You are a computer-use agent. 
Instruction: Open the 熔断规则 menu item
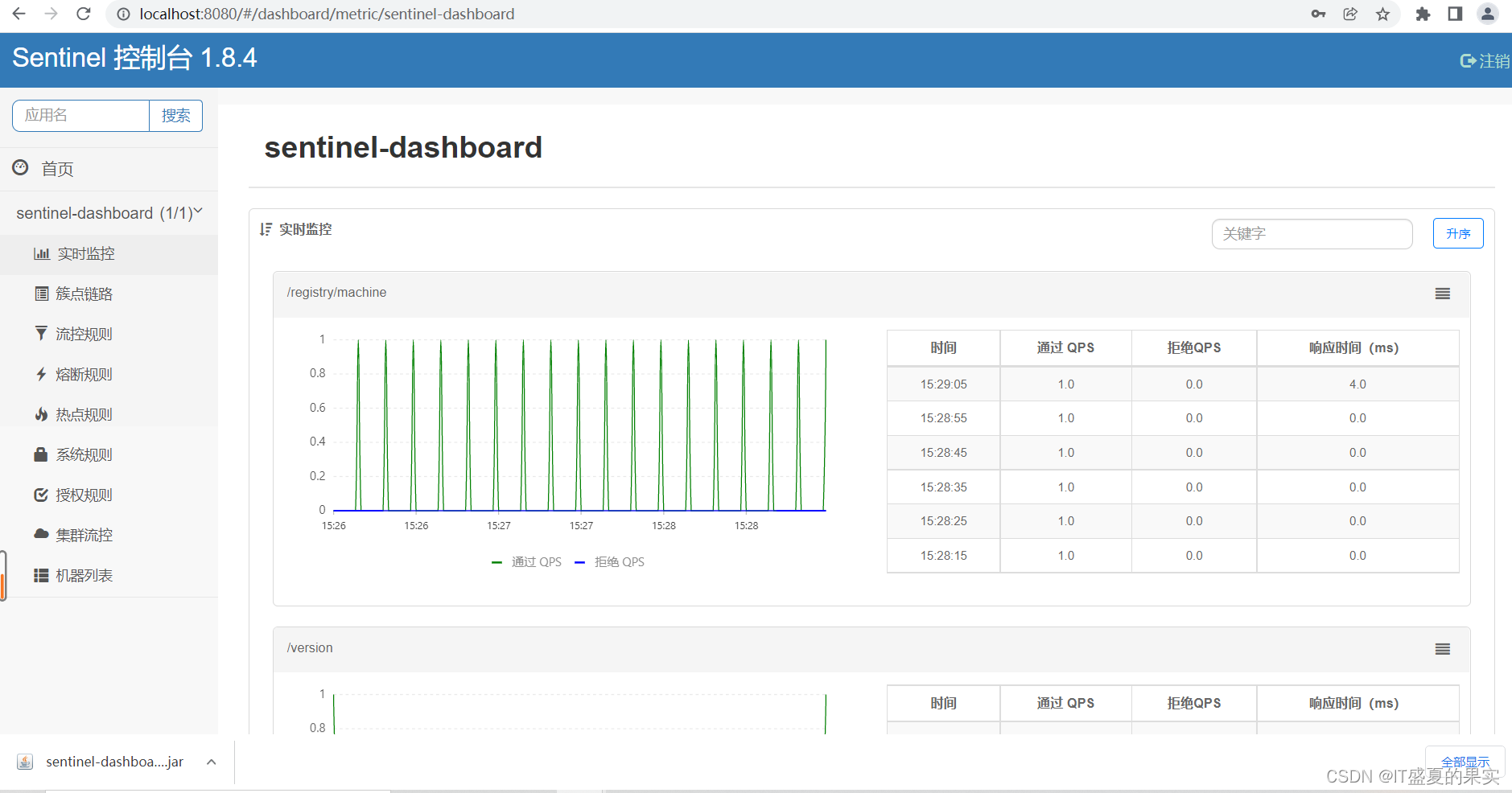109,375
